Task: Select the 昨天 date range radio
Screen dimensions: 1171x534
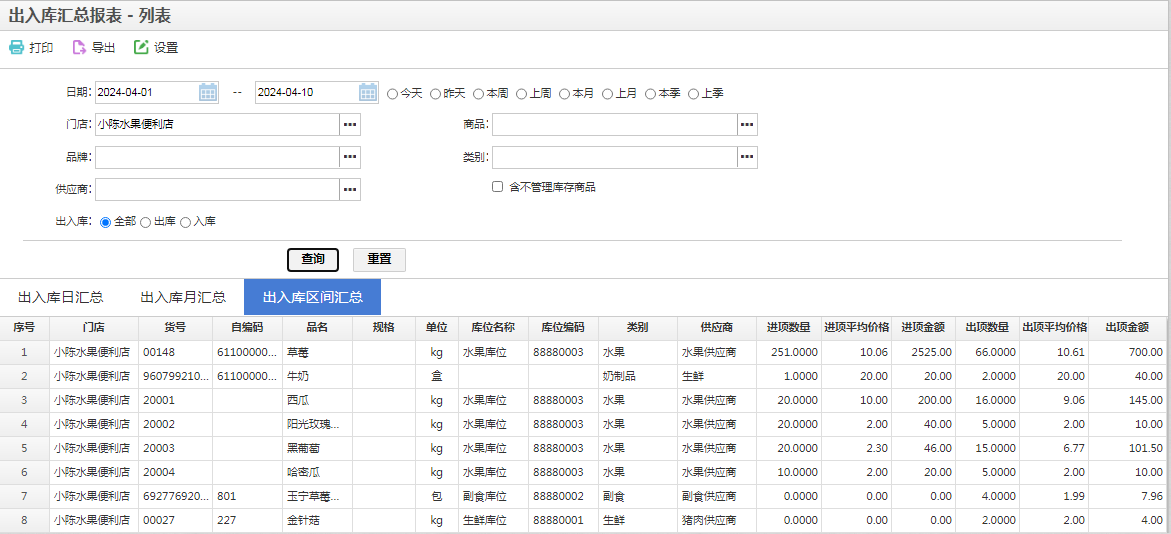Action: tap(435, 94)
